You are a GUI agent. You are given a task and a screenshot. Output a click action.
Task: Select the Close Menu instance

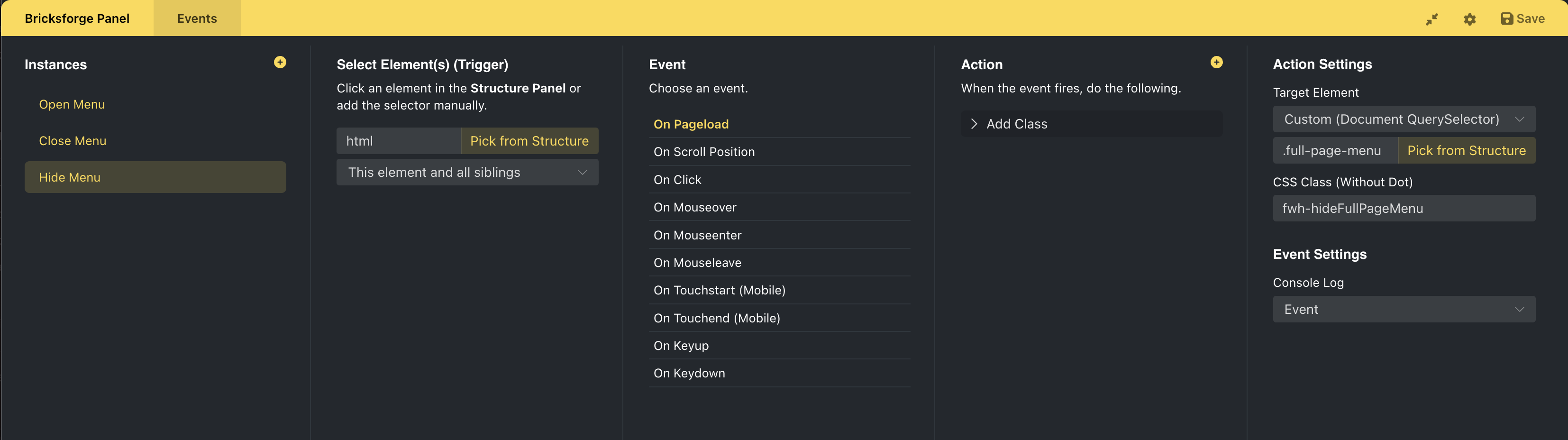pyautogui.click(x=73, y=141)
